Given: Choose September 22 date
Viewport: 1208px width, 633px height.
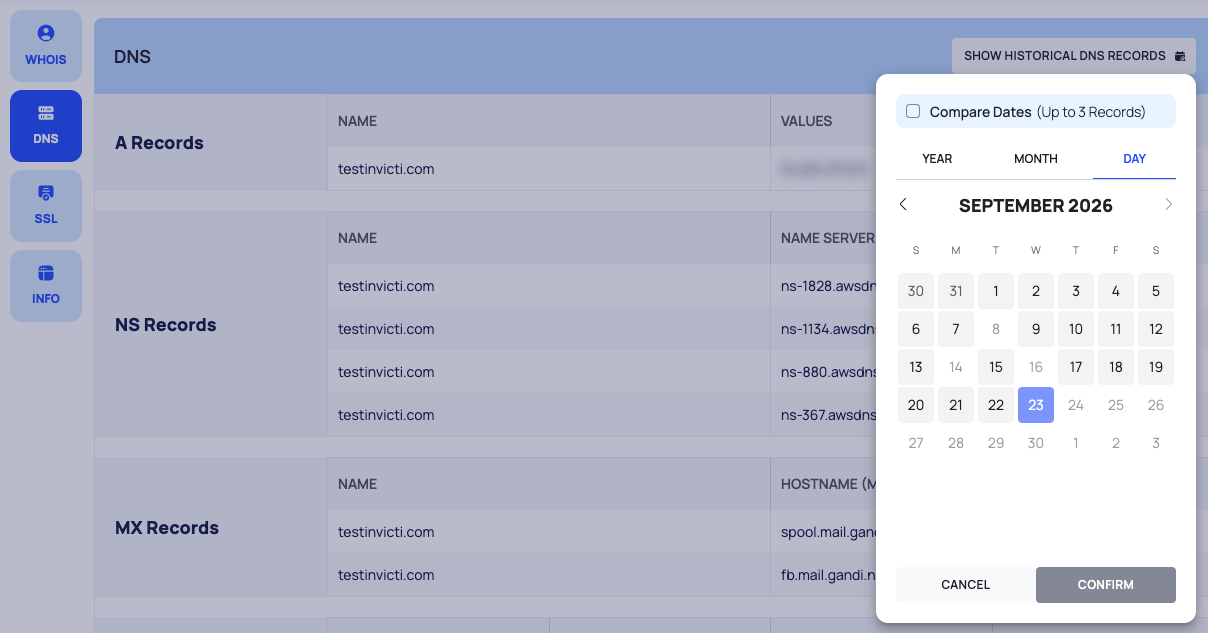Looking at the screenshot, I should coord(996,405).
